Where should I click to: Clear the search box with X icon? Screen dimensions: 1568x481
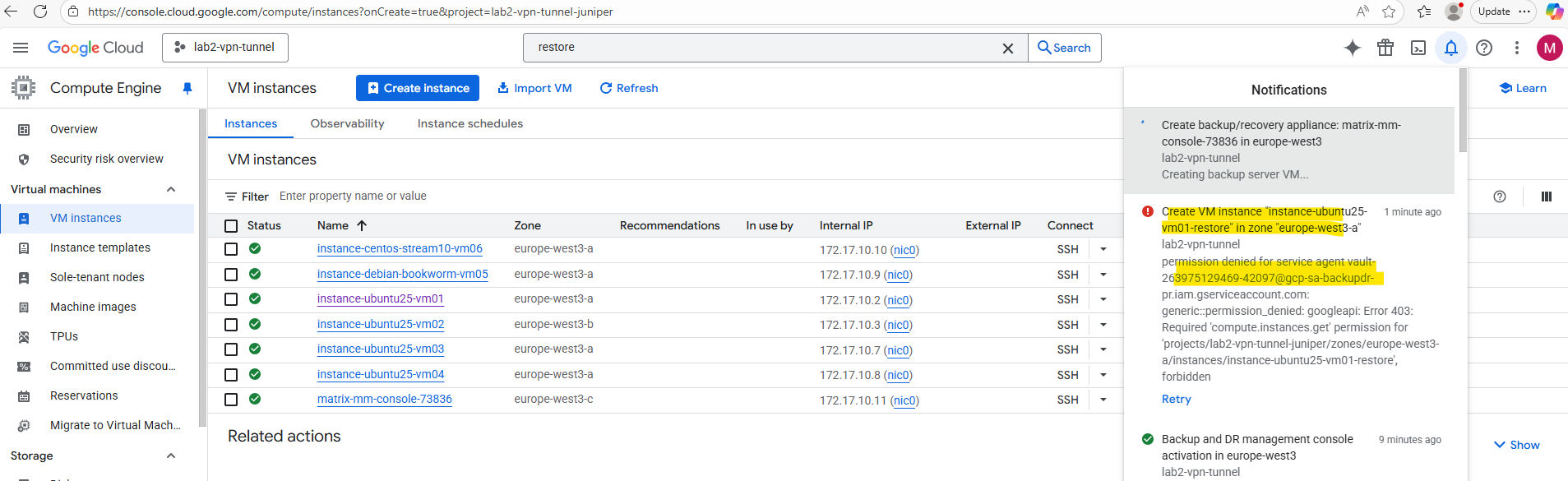(1007, 49)
